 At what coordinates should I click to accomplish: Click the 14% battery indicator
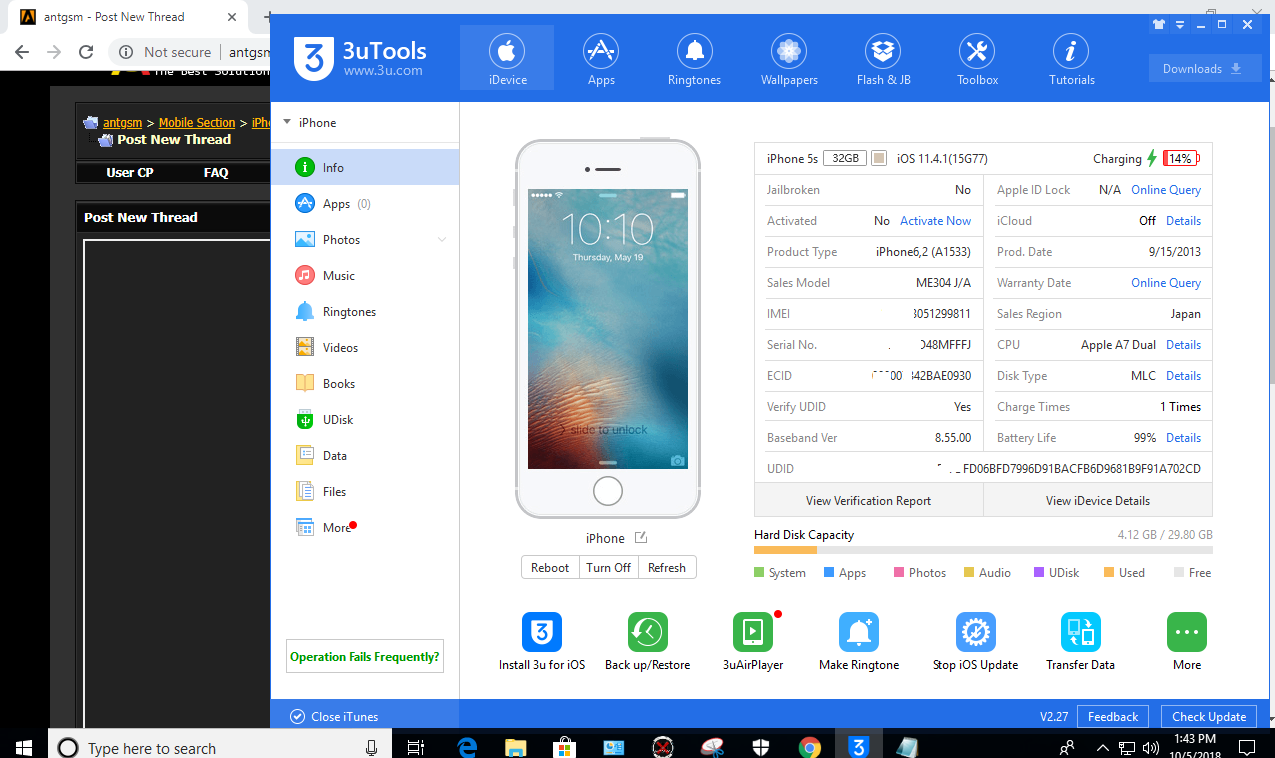(x=1181, y=158)
